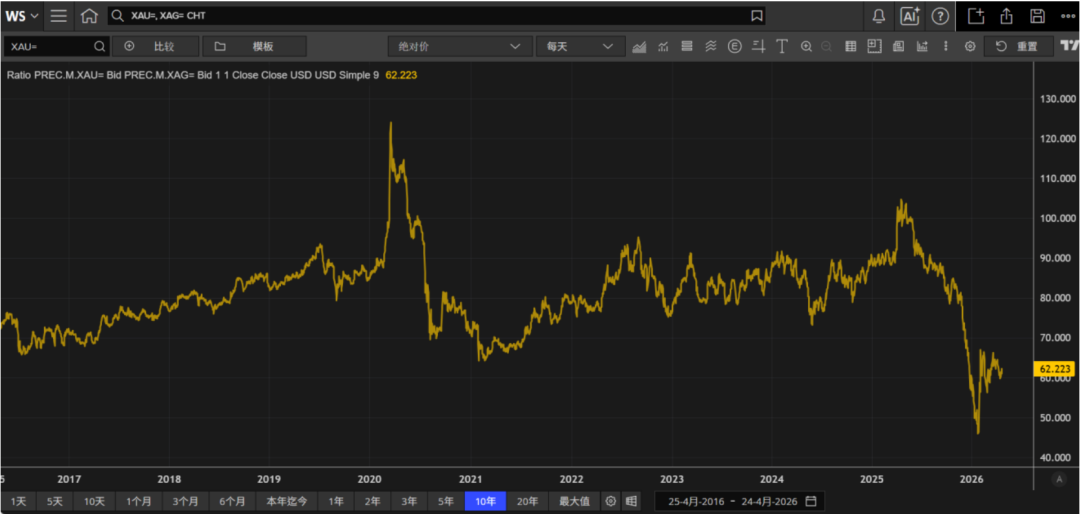Click the circled E events icon
This screenshot has height=514, width=1080.
735,47
